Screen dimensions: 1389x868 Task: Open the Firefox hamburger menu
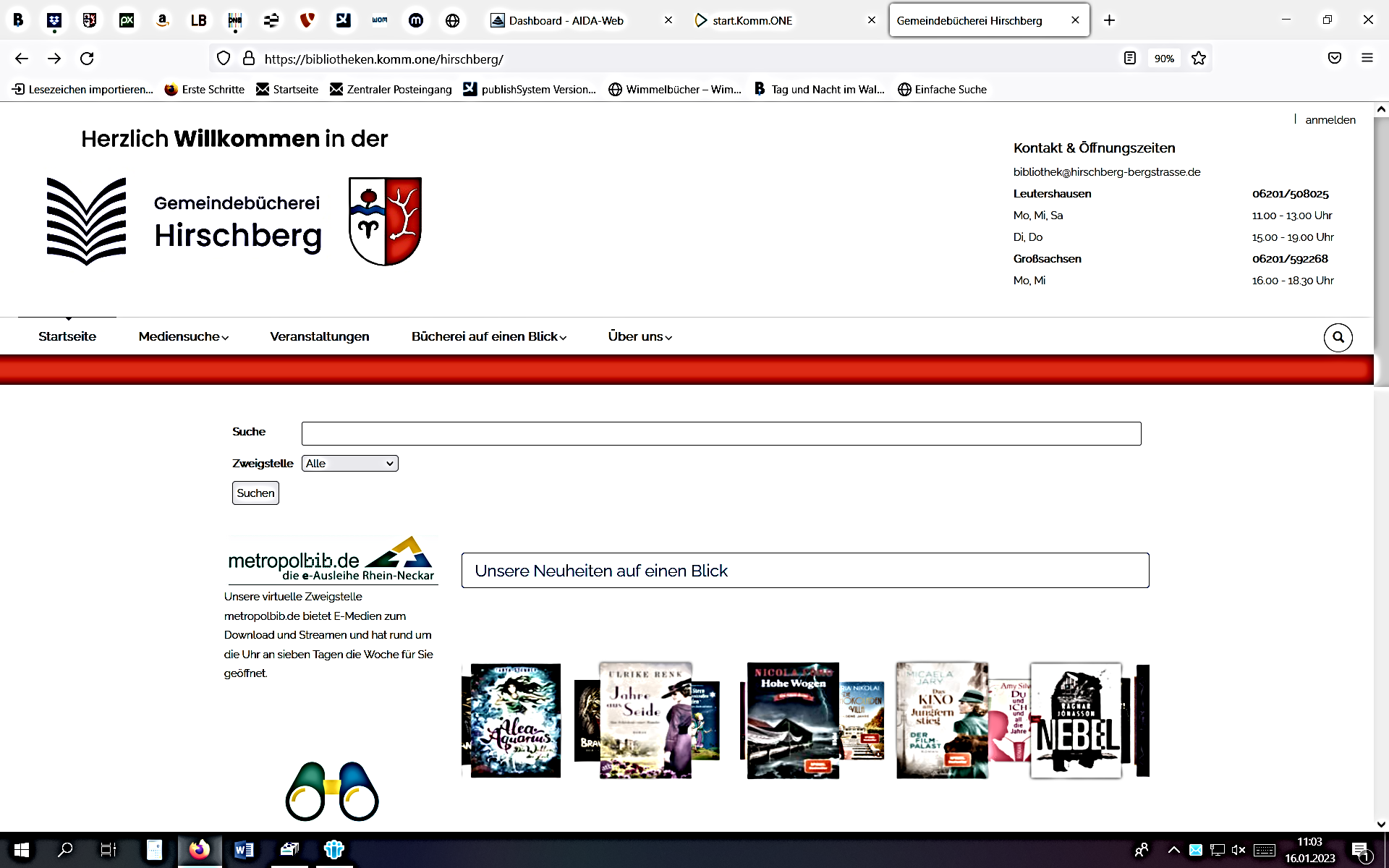point(1367,59)
